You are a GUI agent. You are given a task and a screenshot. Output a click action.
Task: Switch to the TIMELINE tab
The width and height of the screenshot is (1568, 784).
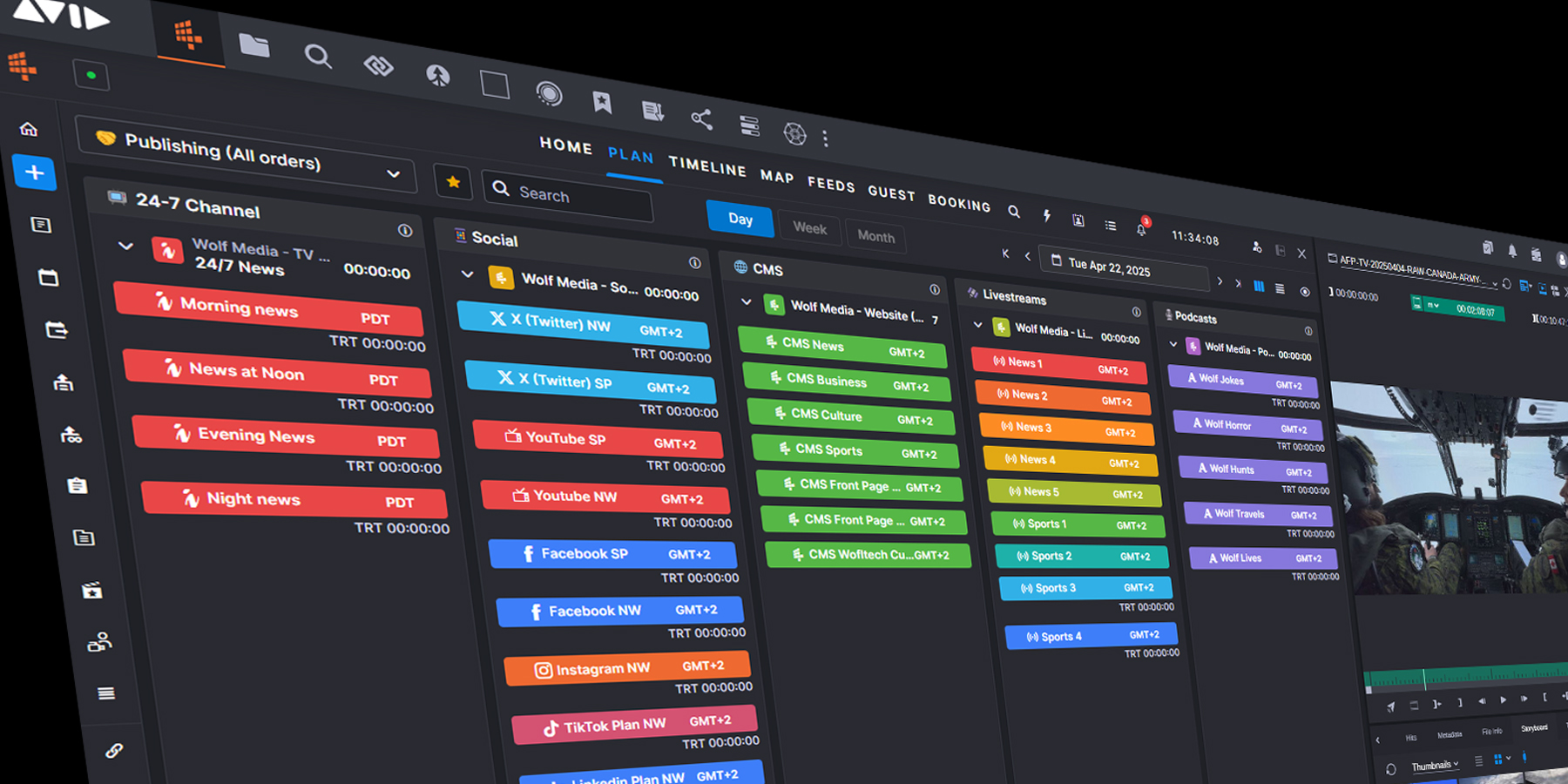pos(707,166)
